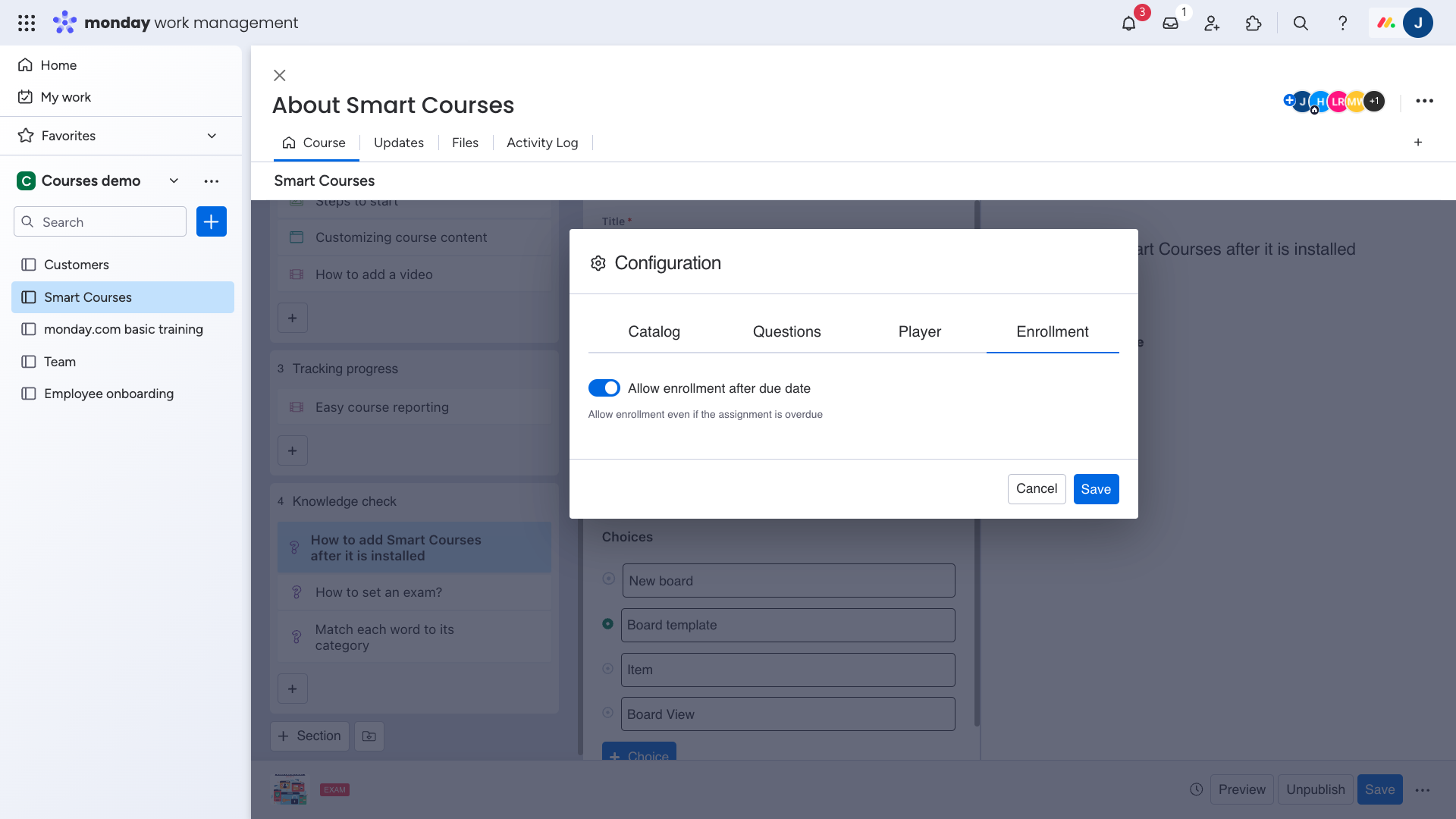1456x819 pixels.
Task: Open the search everything magnifier
Action: [x=1301, y=23]
